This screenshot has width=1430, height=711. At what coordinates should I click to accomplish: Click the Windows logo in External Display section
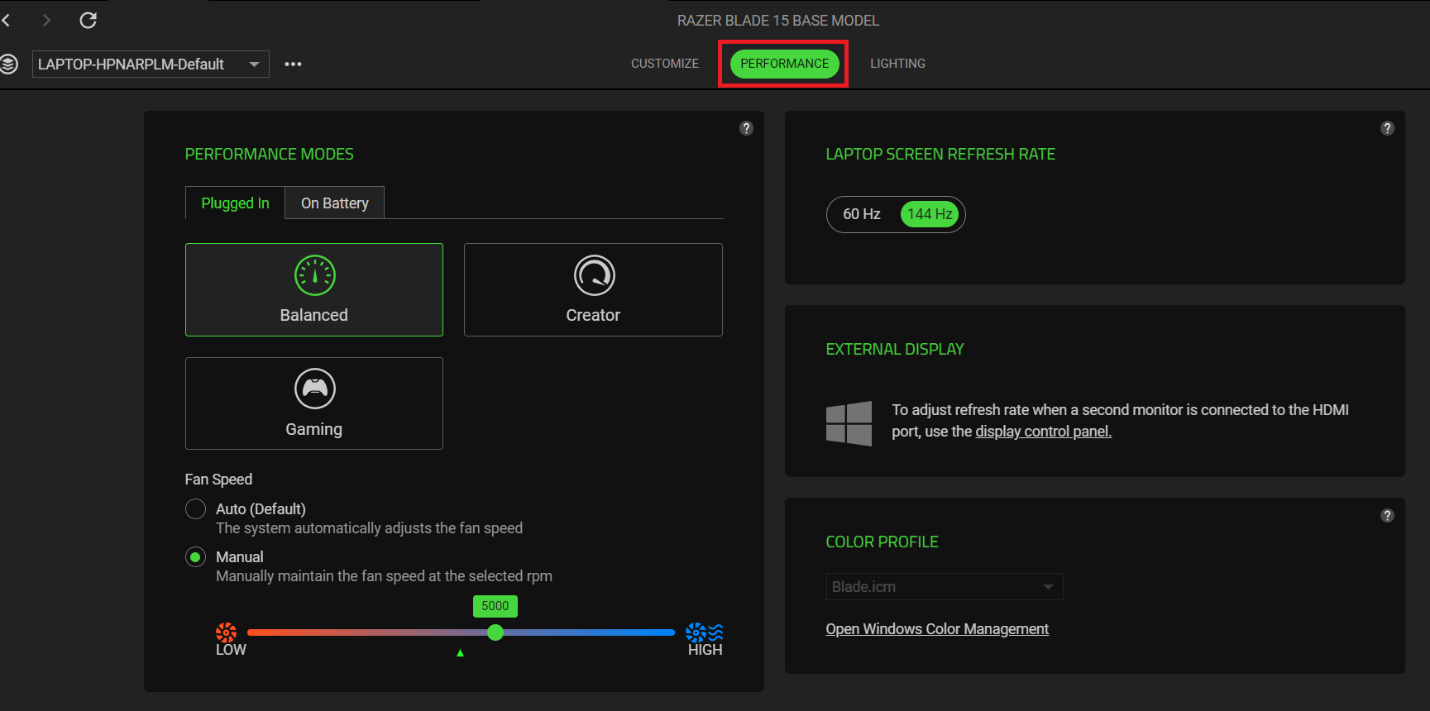tap(849, 423)
